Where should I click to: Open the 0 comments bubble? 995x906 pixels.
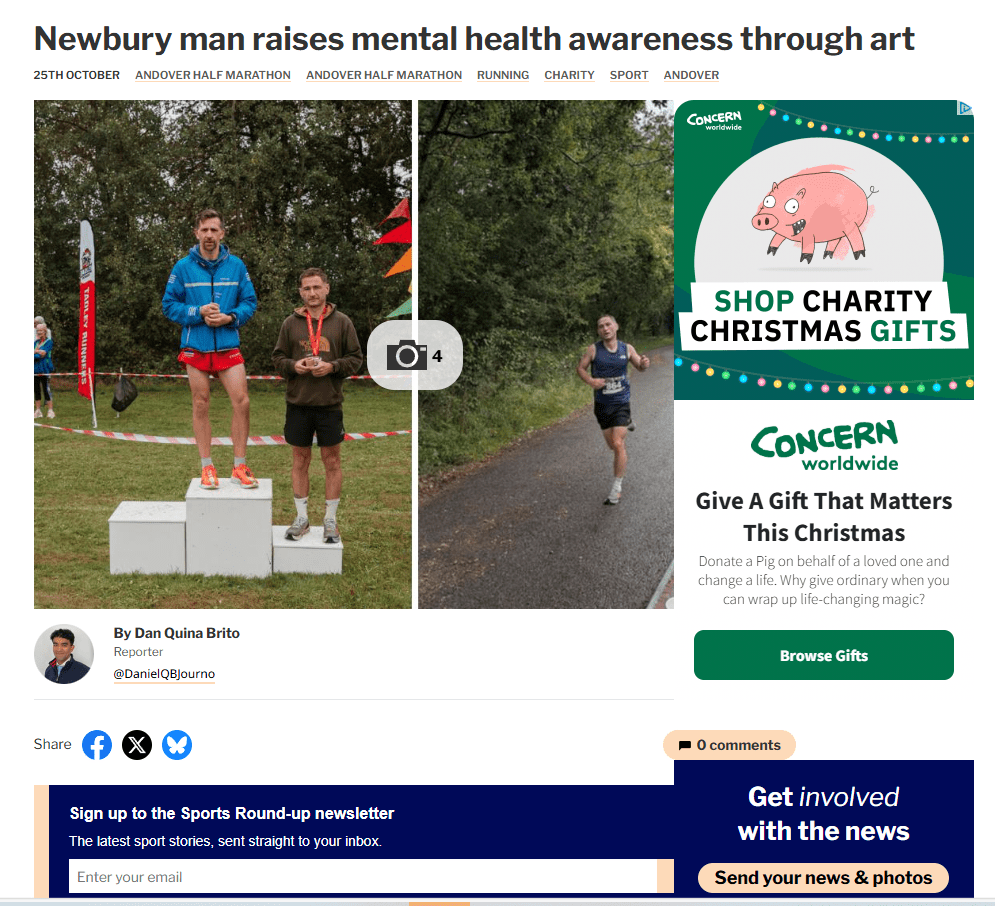point(729,745)
